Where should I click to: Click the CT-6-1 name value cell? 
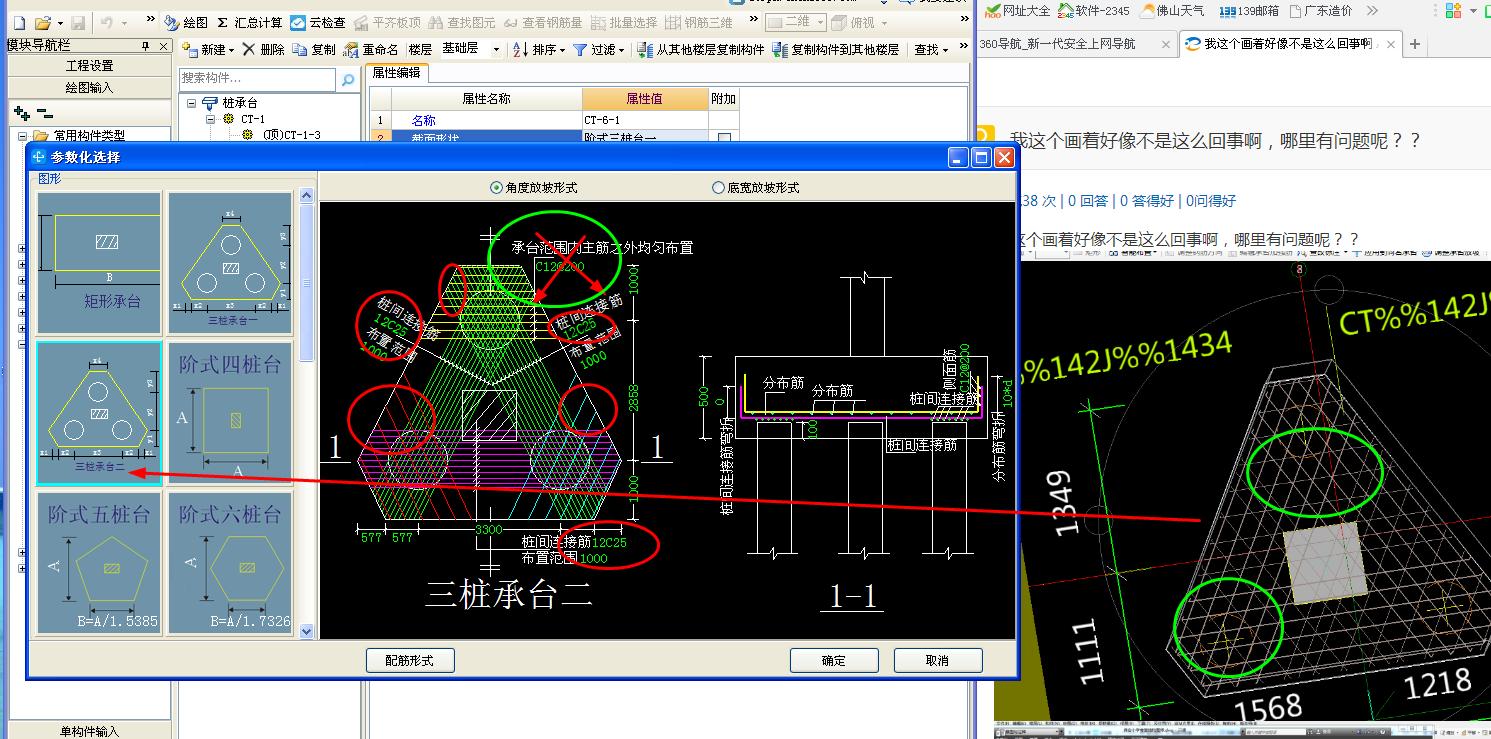(645, 120)
